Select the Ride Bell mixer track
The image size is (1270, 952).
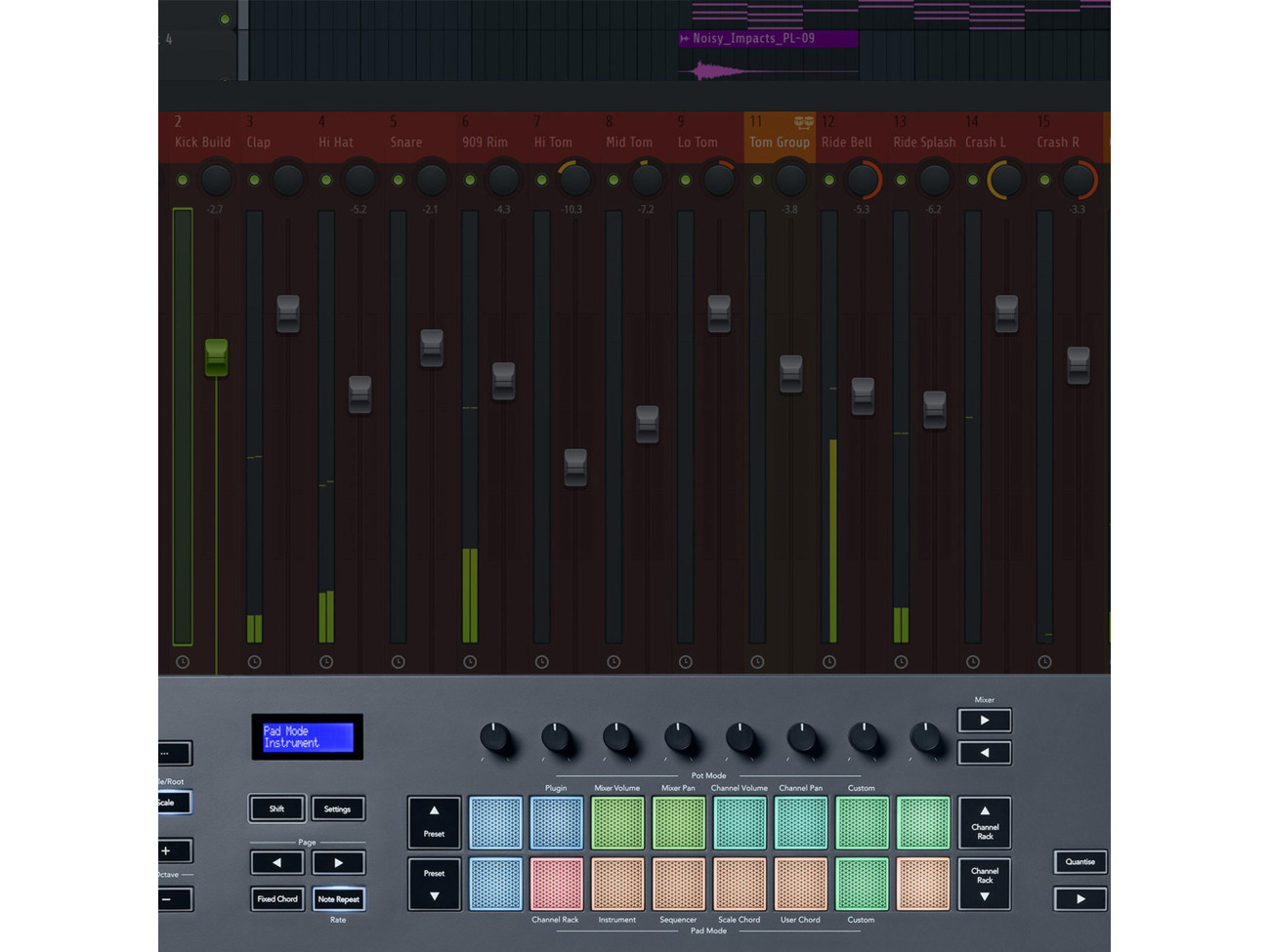[848, 143]
